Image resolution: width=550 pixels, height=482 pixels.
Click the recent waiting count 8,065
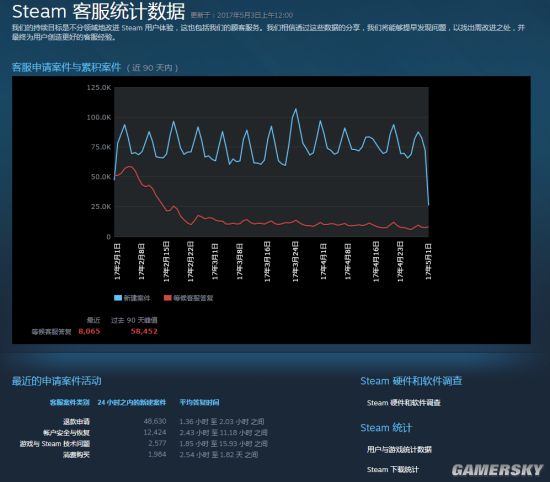tap(89, 331)
